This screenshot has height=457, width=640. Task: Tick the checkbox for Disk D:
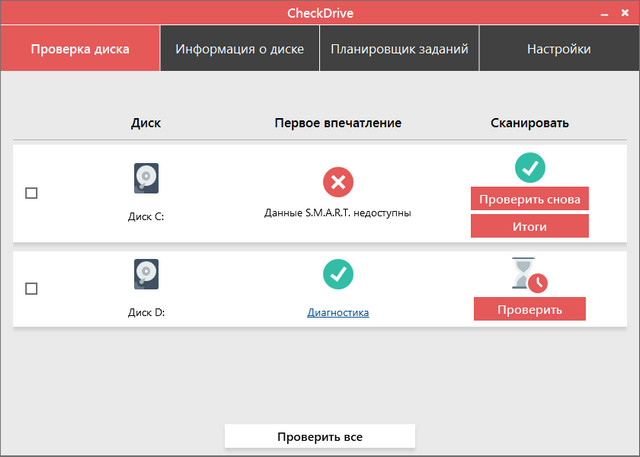[x=31, y=288]
